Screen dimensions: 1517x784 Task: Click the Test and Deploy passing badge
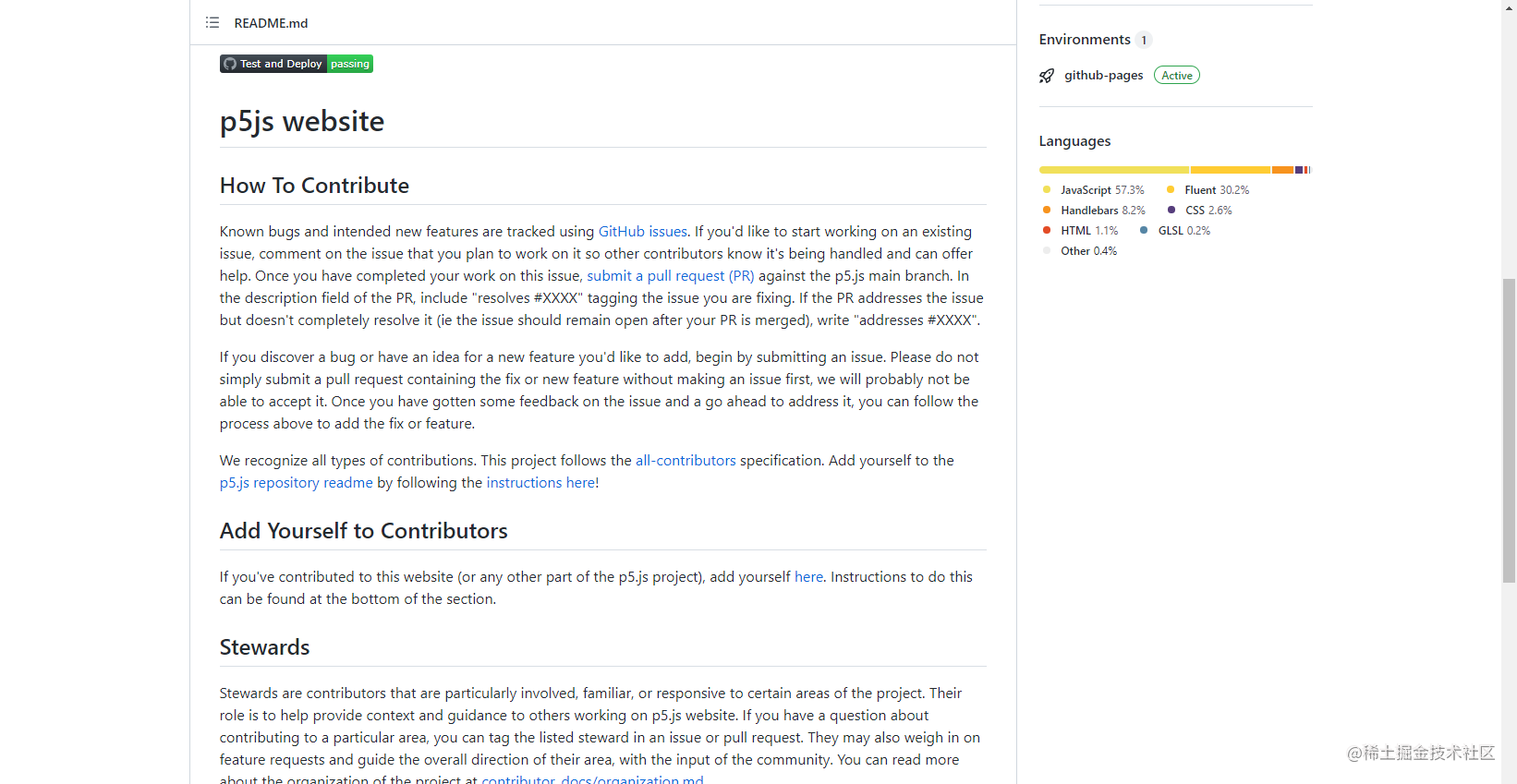point(297,64)
